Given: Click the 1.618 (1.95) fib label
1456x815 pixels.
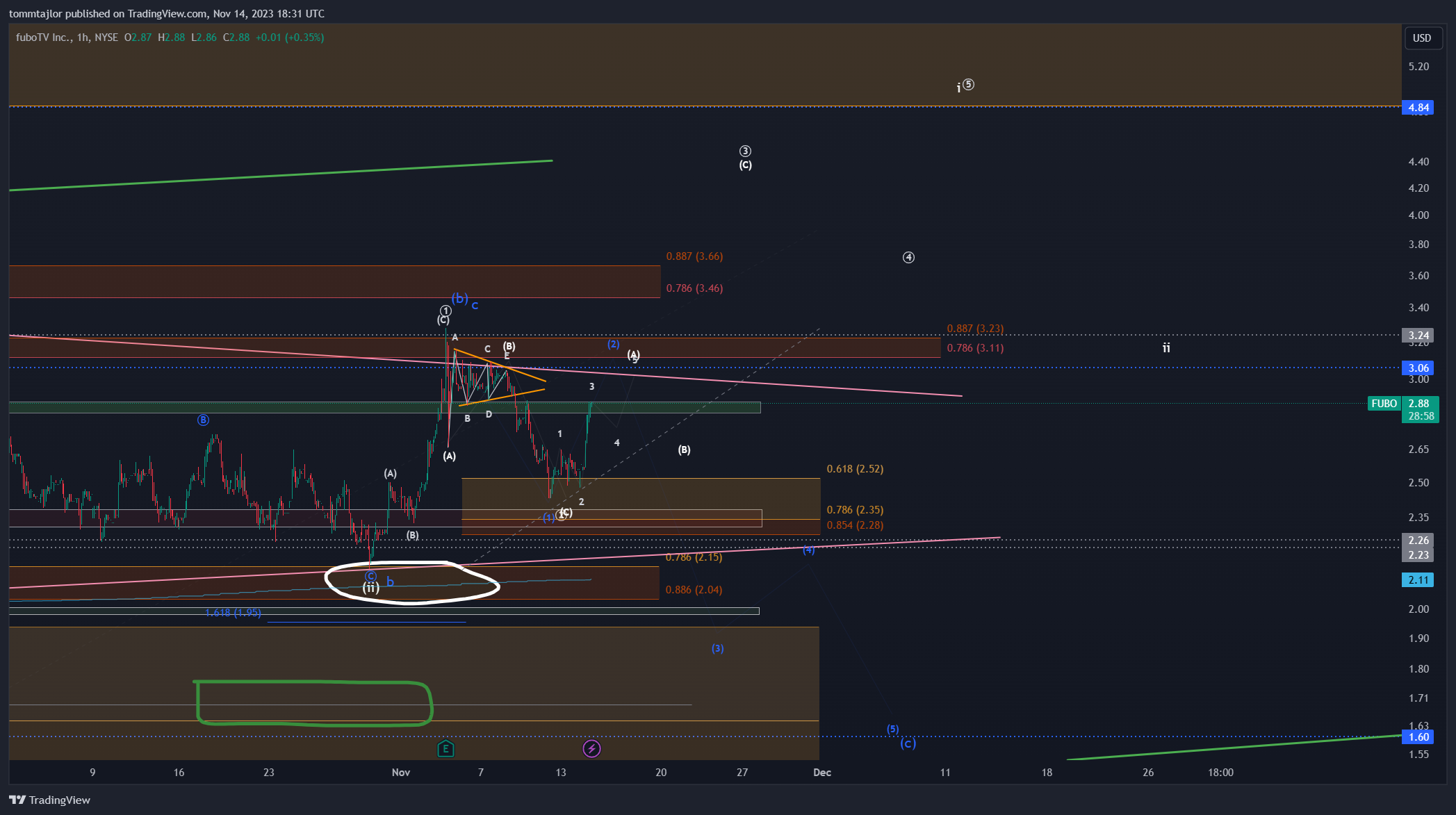Looking at the screenshot, I should pos(233,613).
